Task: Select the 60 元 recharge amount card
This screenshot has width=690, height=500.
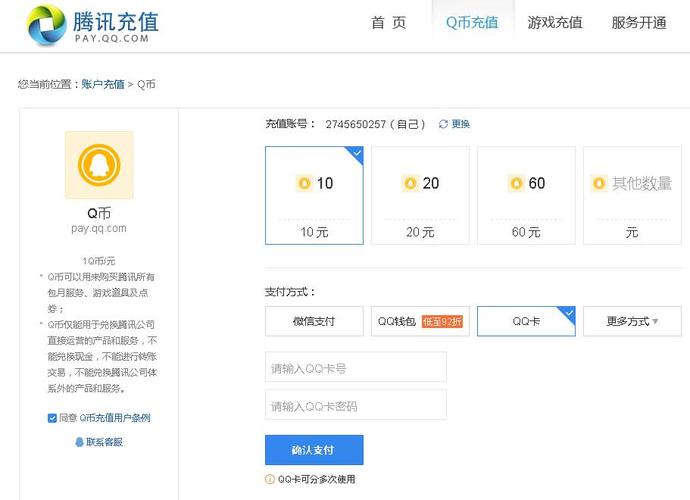Action: click(526, 195)
